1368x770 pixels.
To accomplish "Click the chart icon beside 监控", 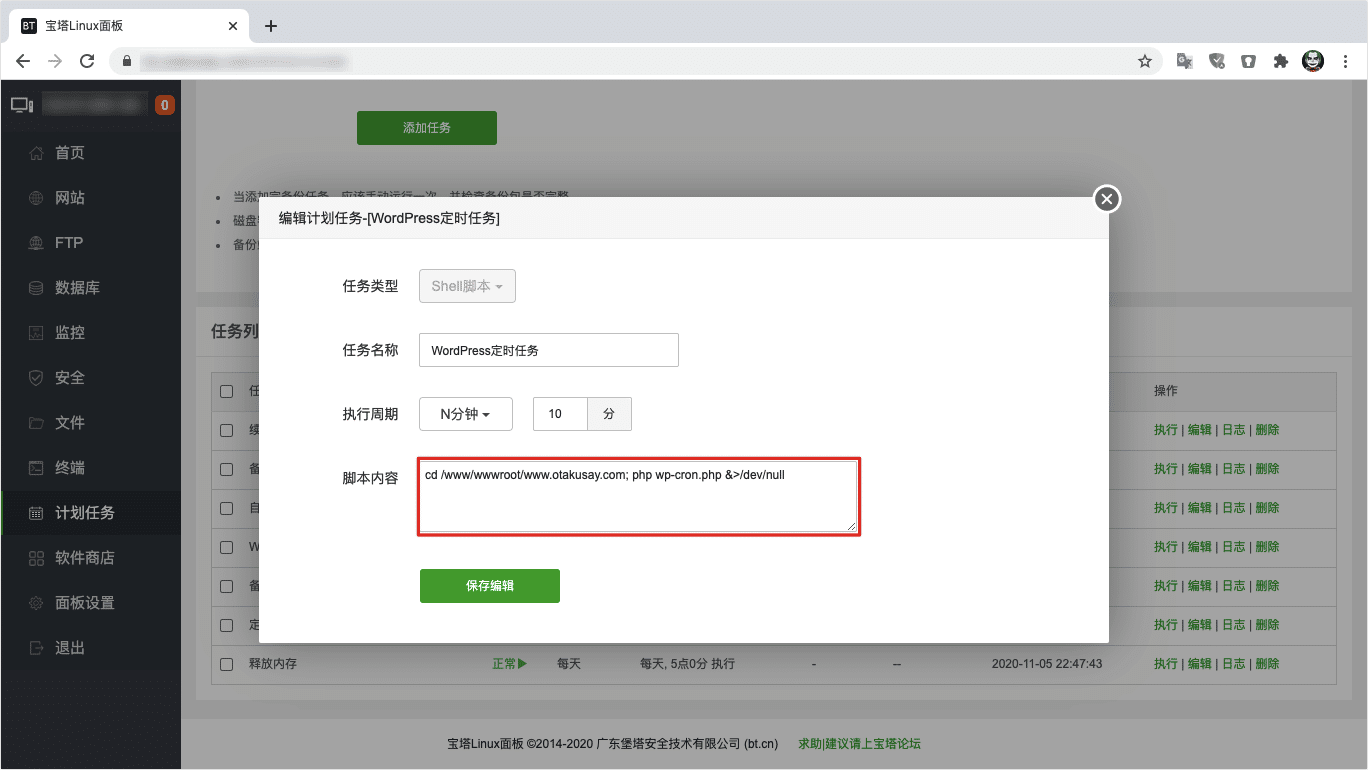I will [x=36, y=333].
